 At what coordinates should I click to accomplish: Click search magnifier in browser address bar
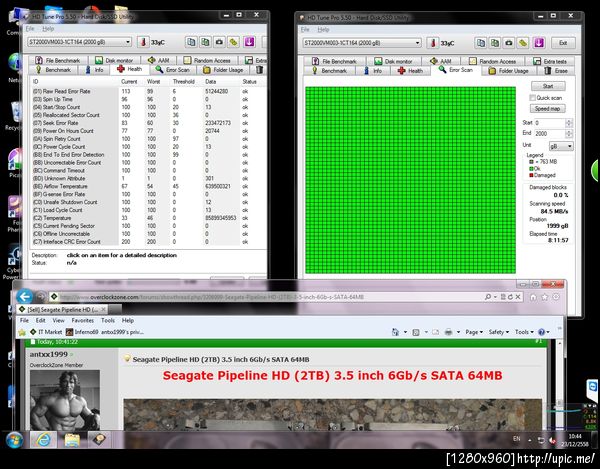point(488,297)
